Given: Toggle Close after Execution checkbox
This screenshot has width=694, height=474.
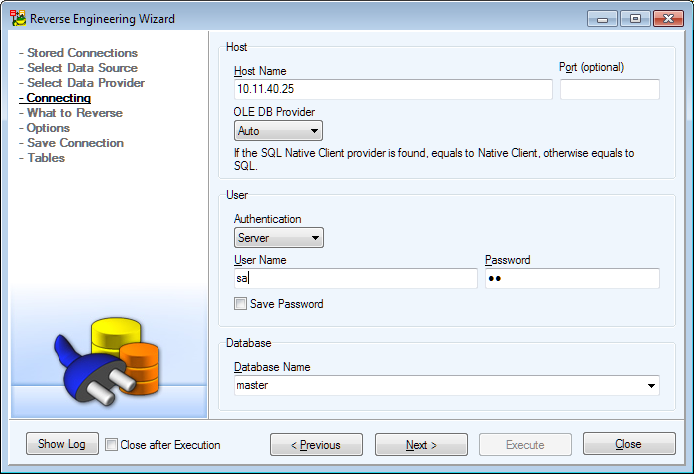Looking at the screenshot, I should click(x=112, y=444).
